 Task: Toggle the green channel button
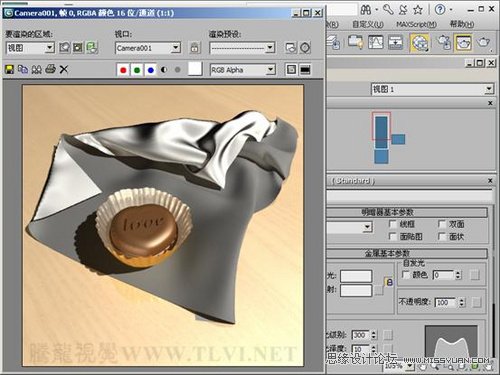point(137,70)
